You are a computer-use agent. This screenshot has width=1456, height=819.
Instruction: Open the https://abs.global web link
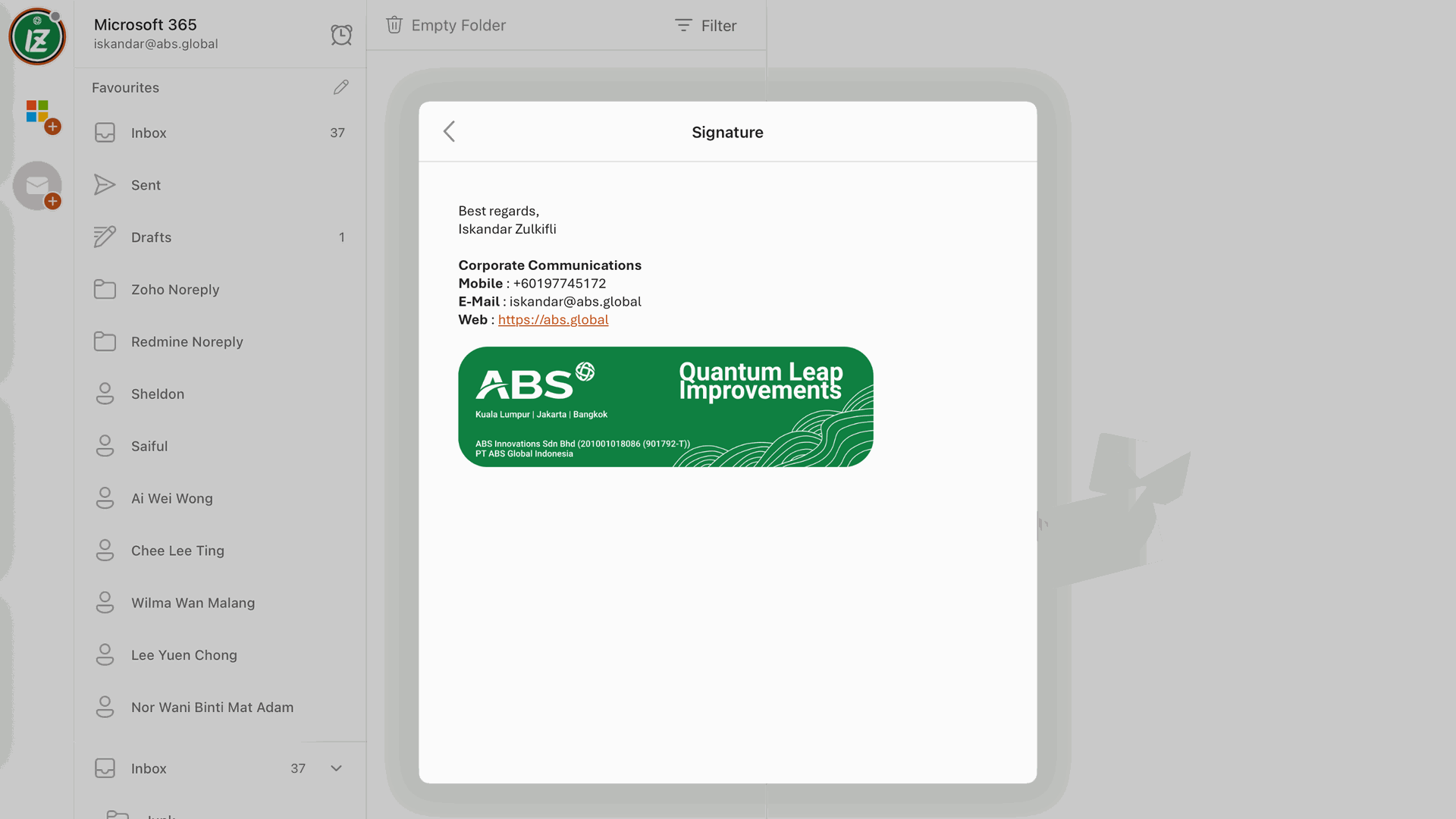click(553, 320)
